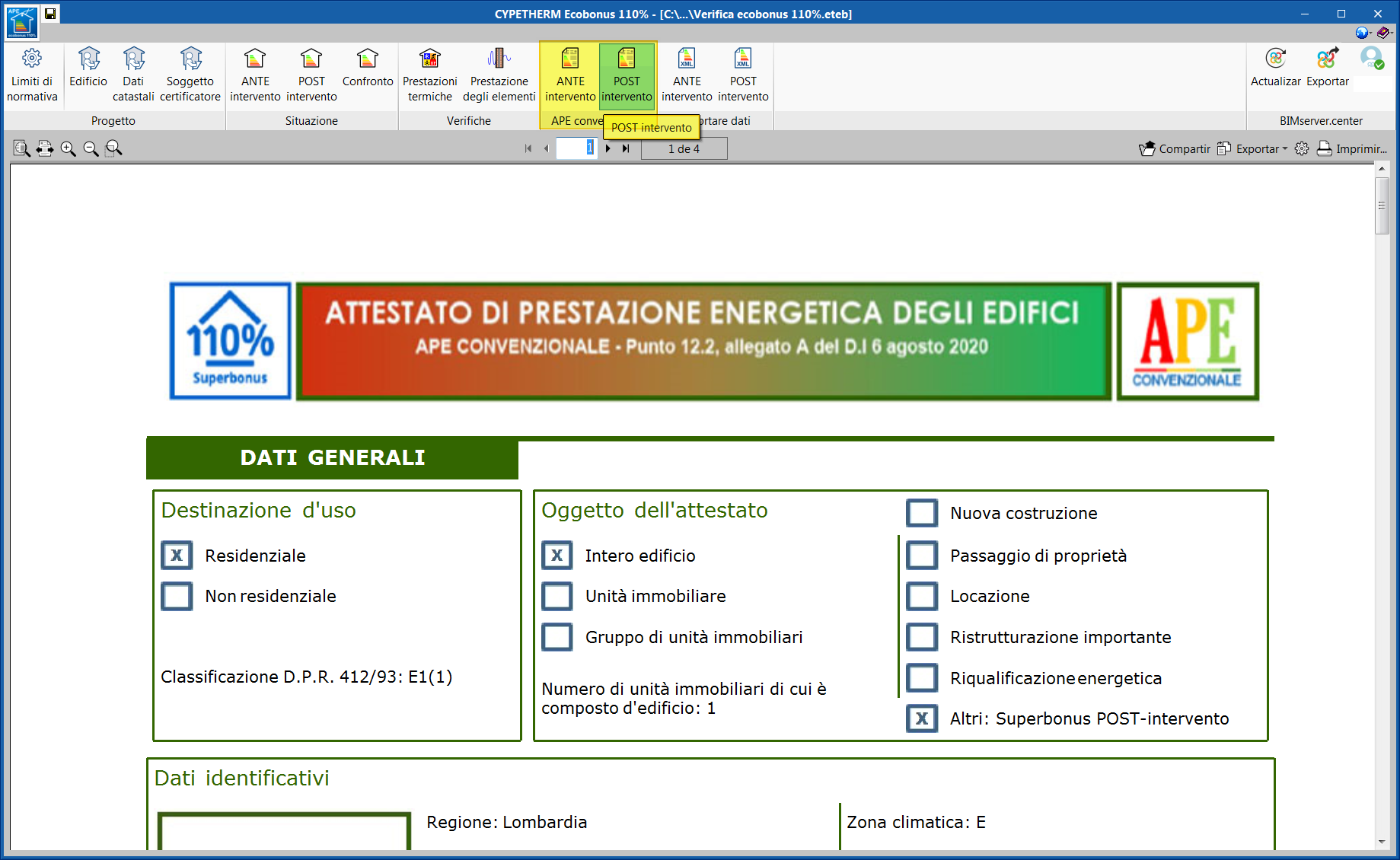
Task: Click the CYPETHERM Ecobonus app icon
Action: click(x=21, y=22)
